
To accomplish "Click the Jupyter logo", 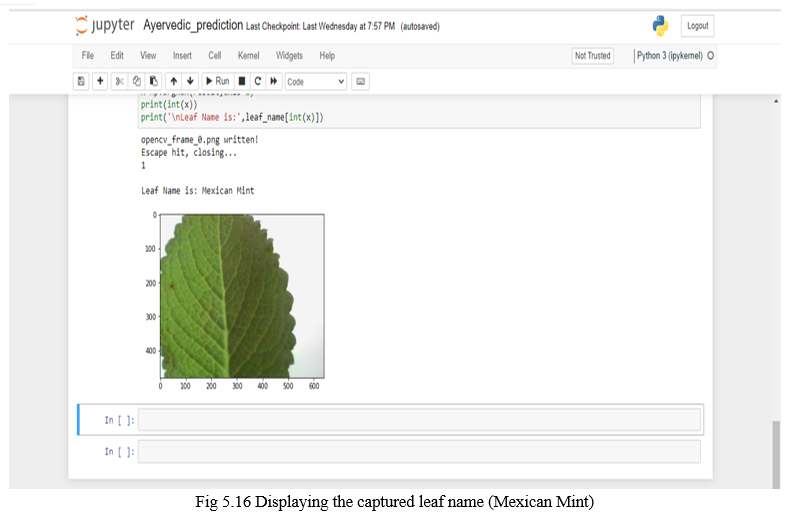I will click(105, 26).
